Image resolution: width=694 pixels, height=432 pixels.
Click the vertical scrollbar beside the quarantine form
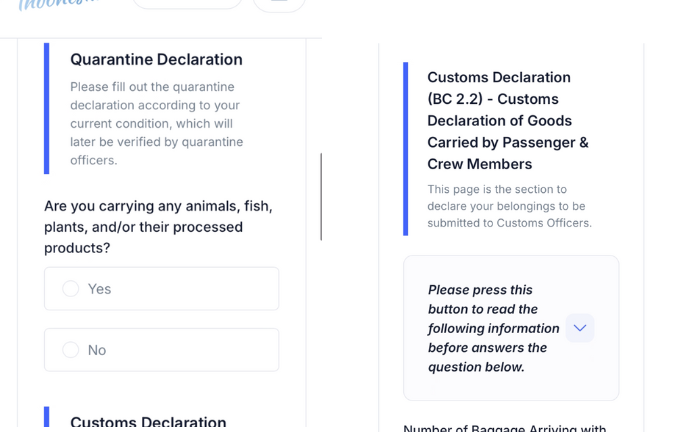(321, 197)
